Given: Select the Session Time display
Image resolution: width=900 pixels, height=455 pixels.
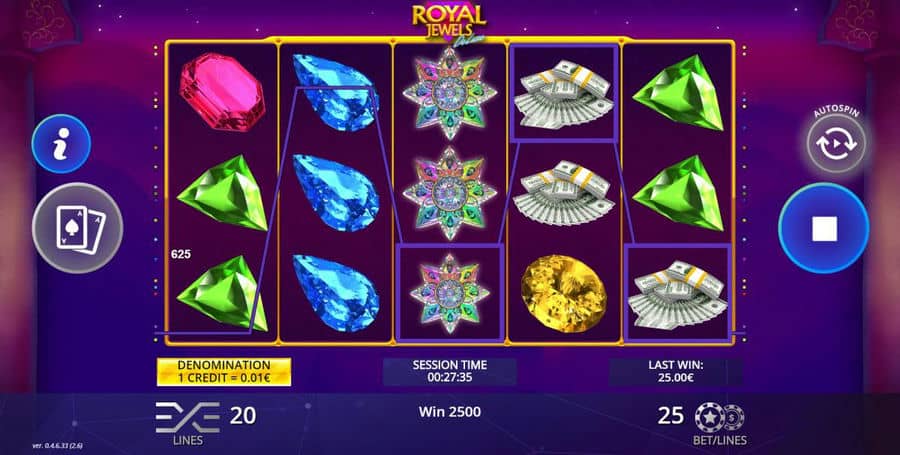Looking at the screenshot, I should [449, 372].
